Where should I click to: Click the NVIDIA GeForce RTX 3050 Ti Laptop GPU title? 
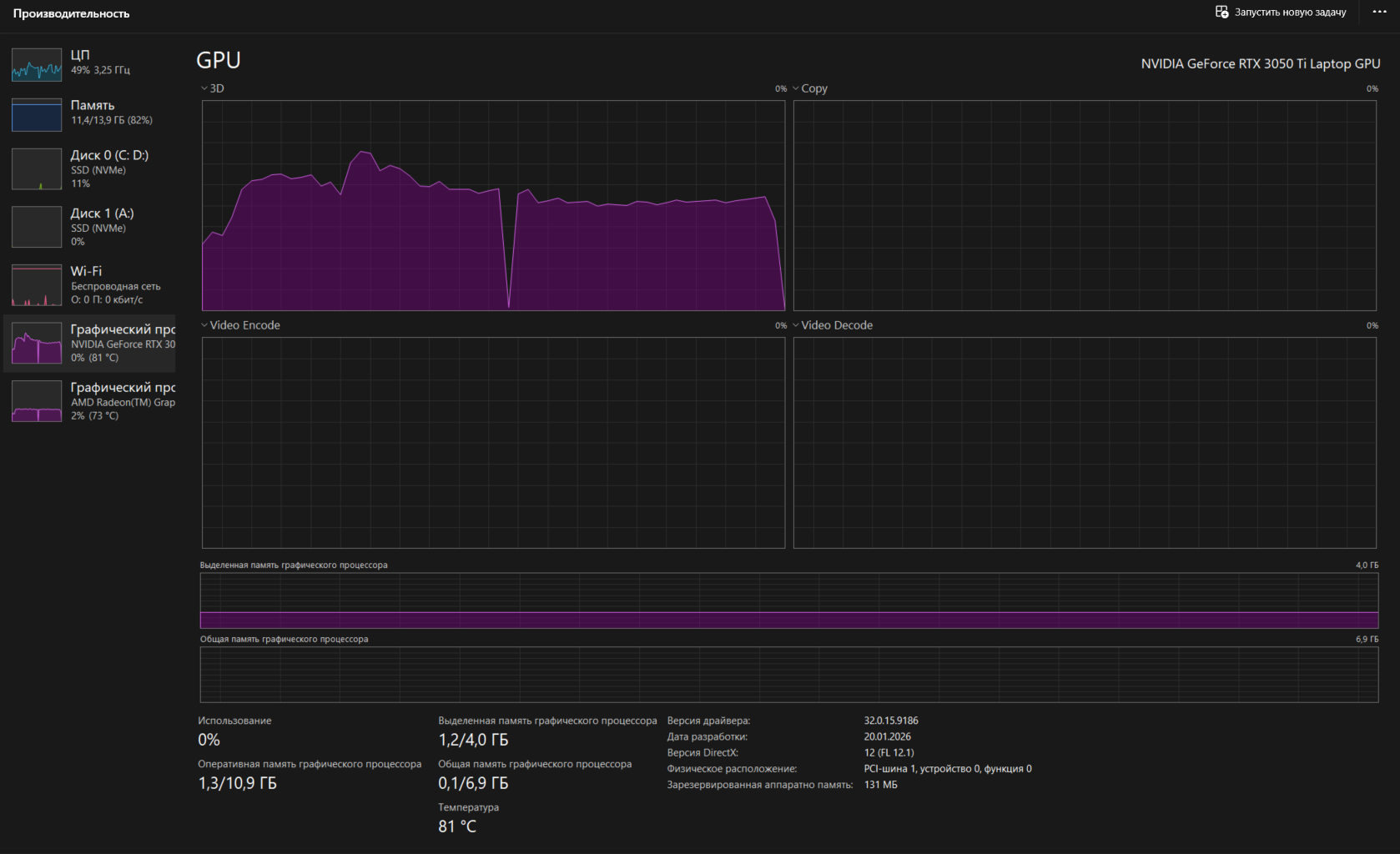point(1261,63)
